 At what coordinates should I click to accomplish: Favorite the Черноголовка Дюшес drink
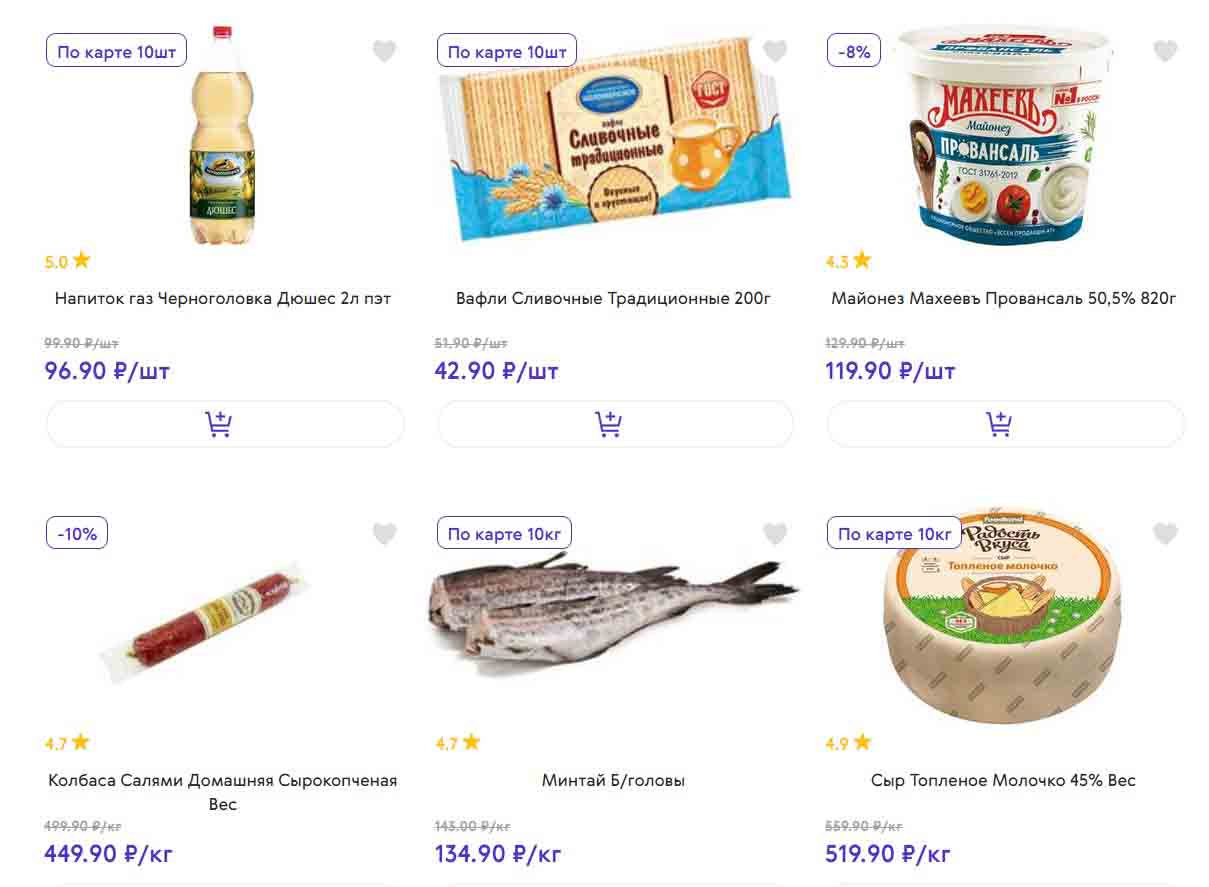point(385,51)
